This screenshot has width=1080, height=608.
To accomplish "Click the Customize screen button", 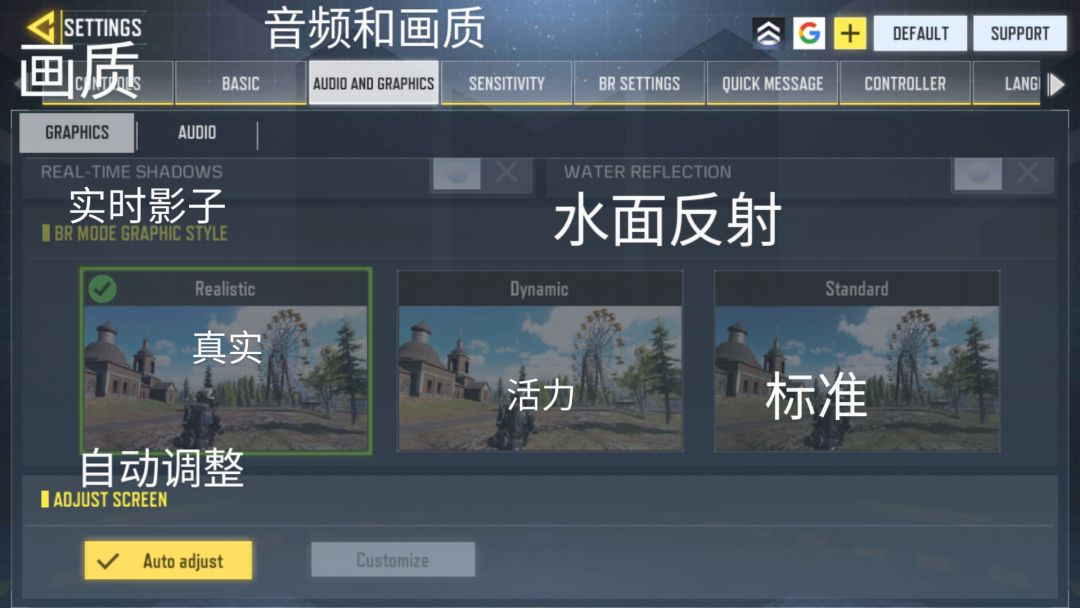I will tap(393, 559).
